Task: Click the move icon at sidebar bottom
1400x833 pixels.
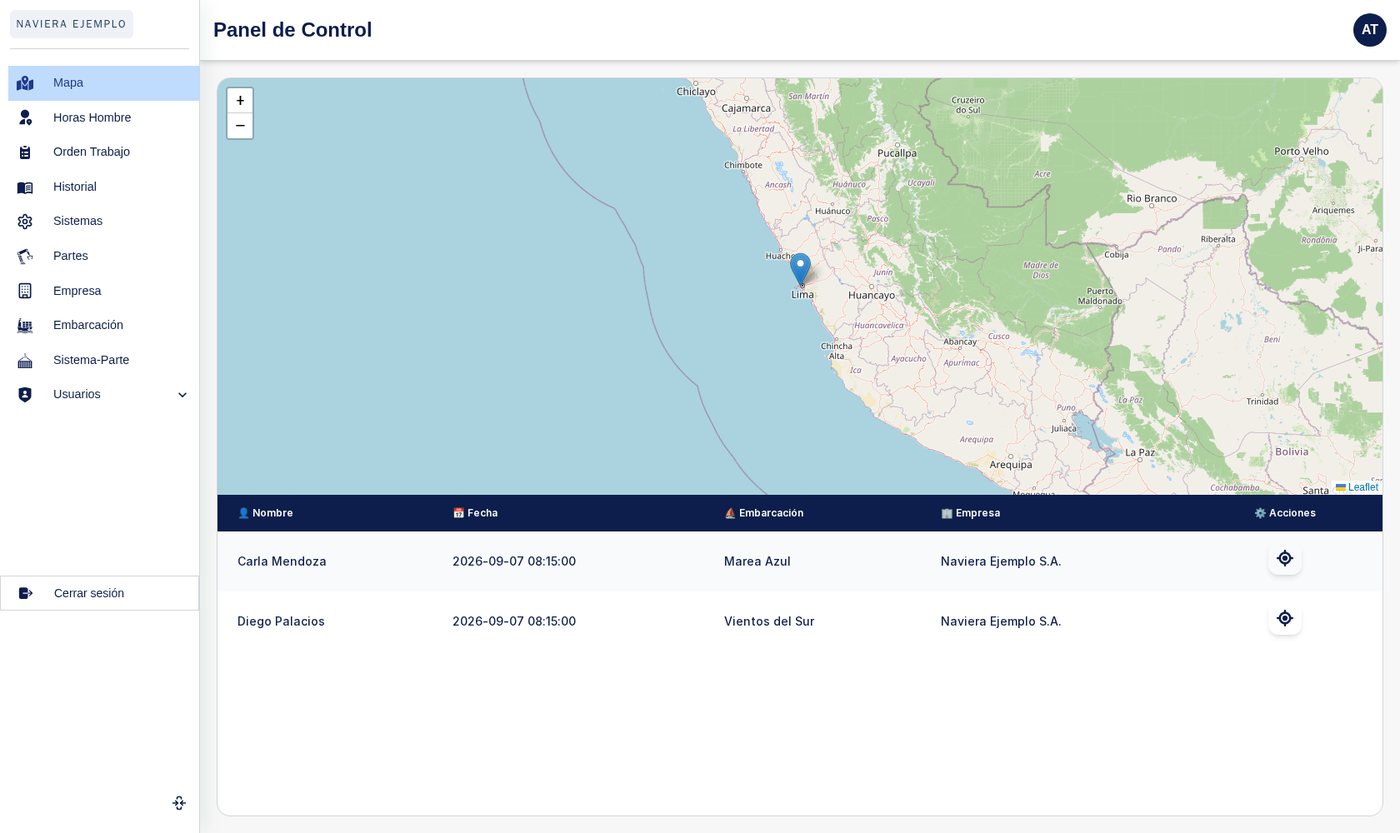Action: tap(179, 803)
